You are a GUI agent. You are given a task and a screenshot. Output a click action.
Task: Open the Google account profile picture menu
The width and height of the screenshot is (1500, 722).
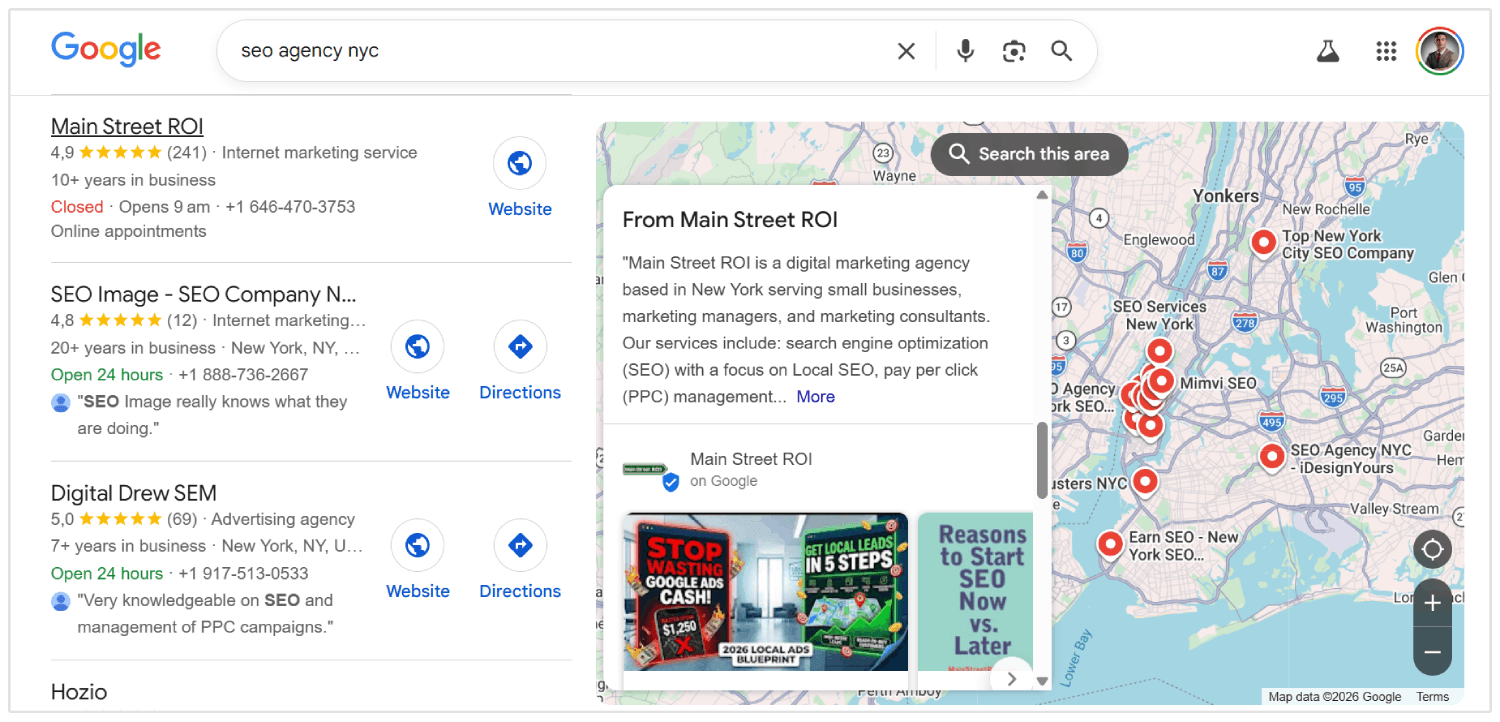1438,50
